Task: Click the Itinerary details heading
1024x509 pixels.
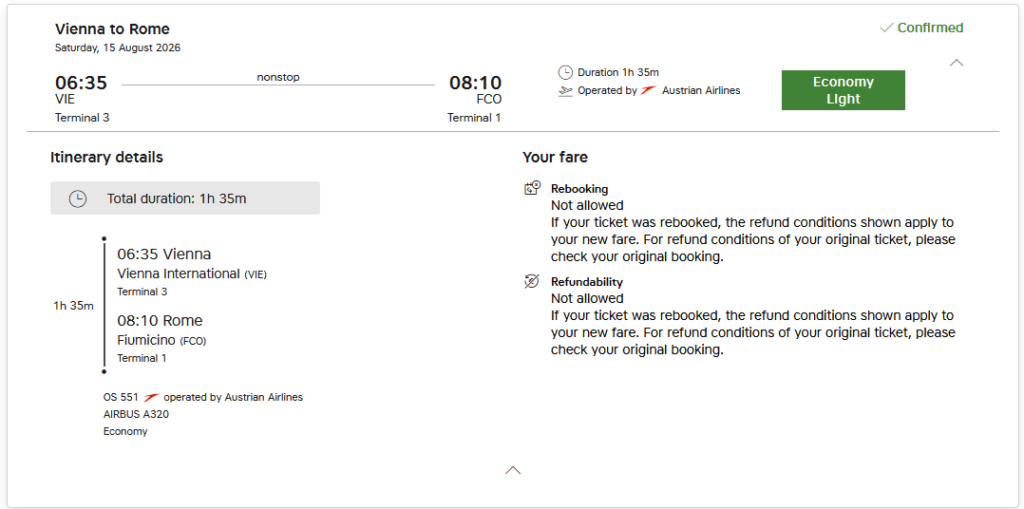Action: 106,157
